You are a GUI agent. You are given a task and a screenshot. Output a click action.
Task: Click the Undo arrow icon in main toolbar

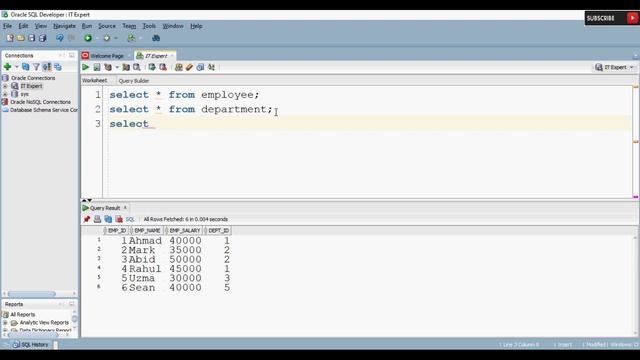pyautogui.click(x=60, y=38)
